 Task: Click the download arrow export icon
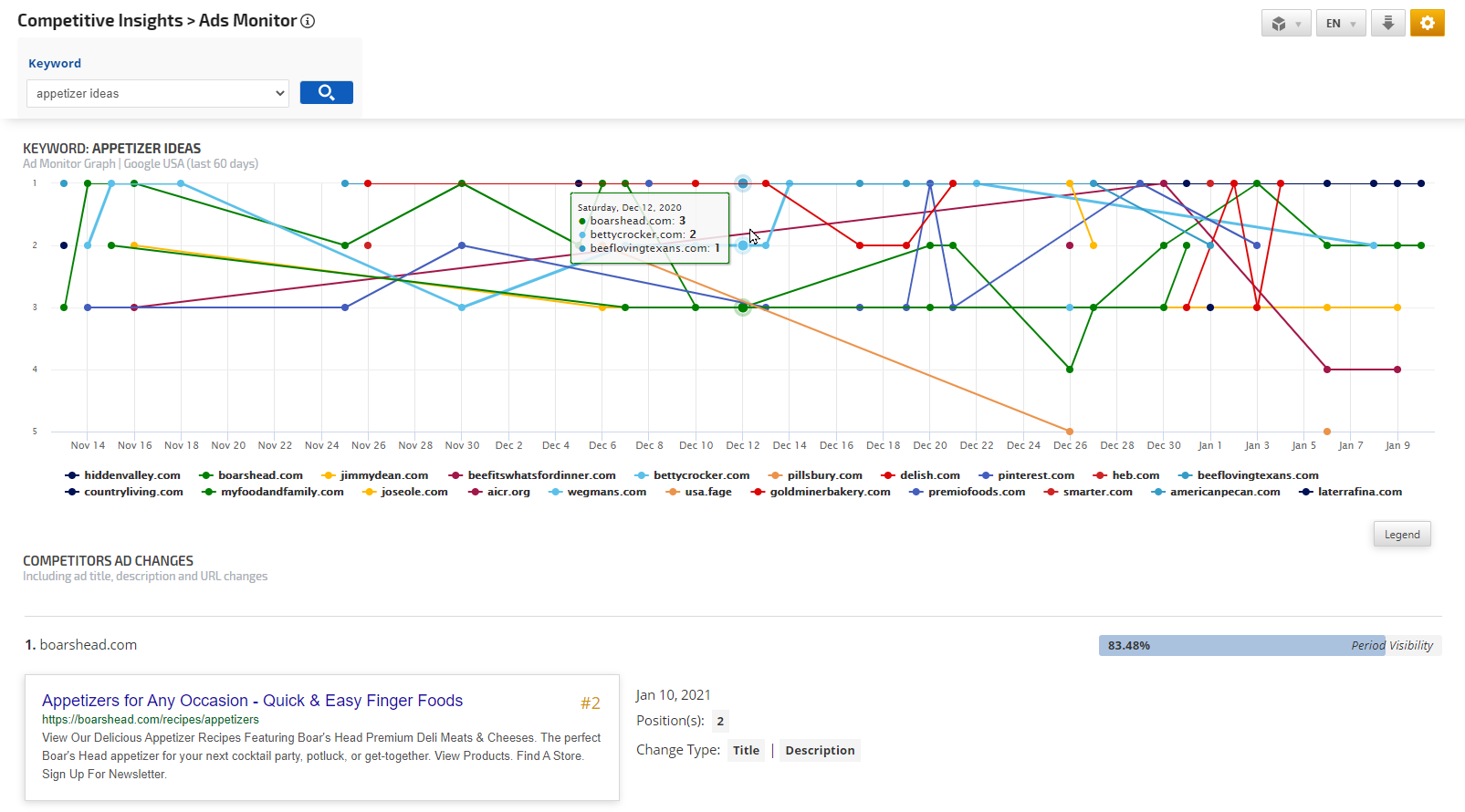point(1387,23)
